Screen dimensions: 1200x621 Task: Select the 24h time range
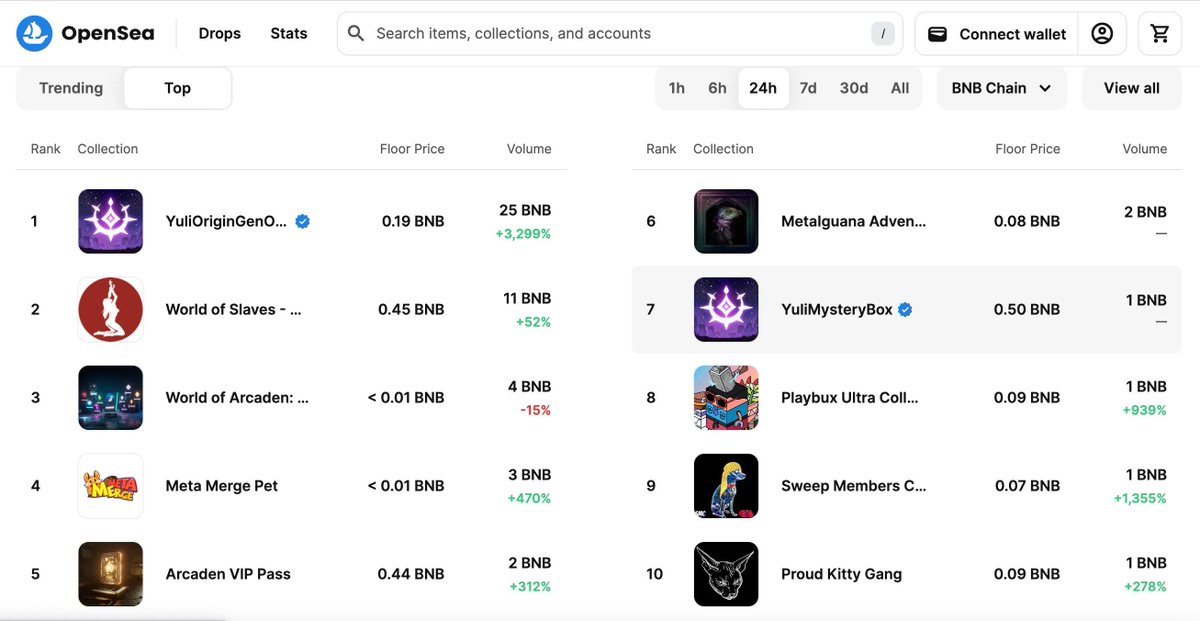pos(763,88)
